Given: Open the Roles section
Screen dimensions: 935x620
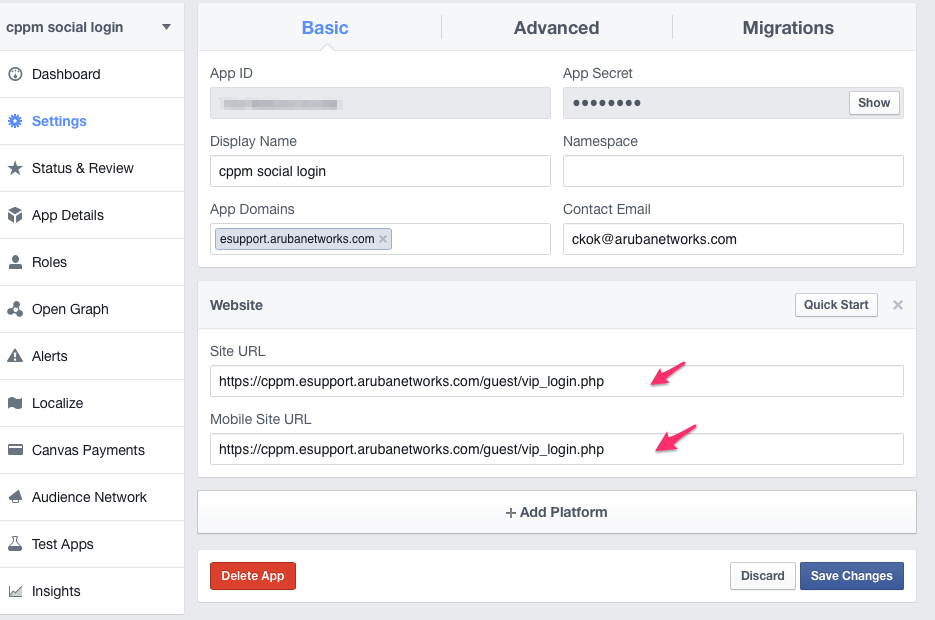Looking at the screenshot, I should [92, 262].
